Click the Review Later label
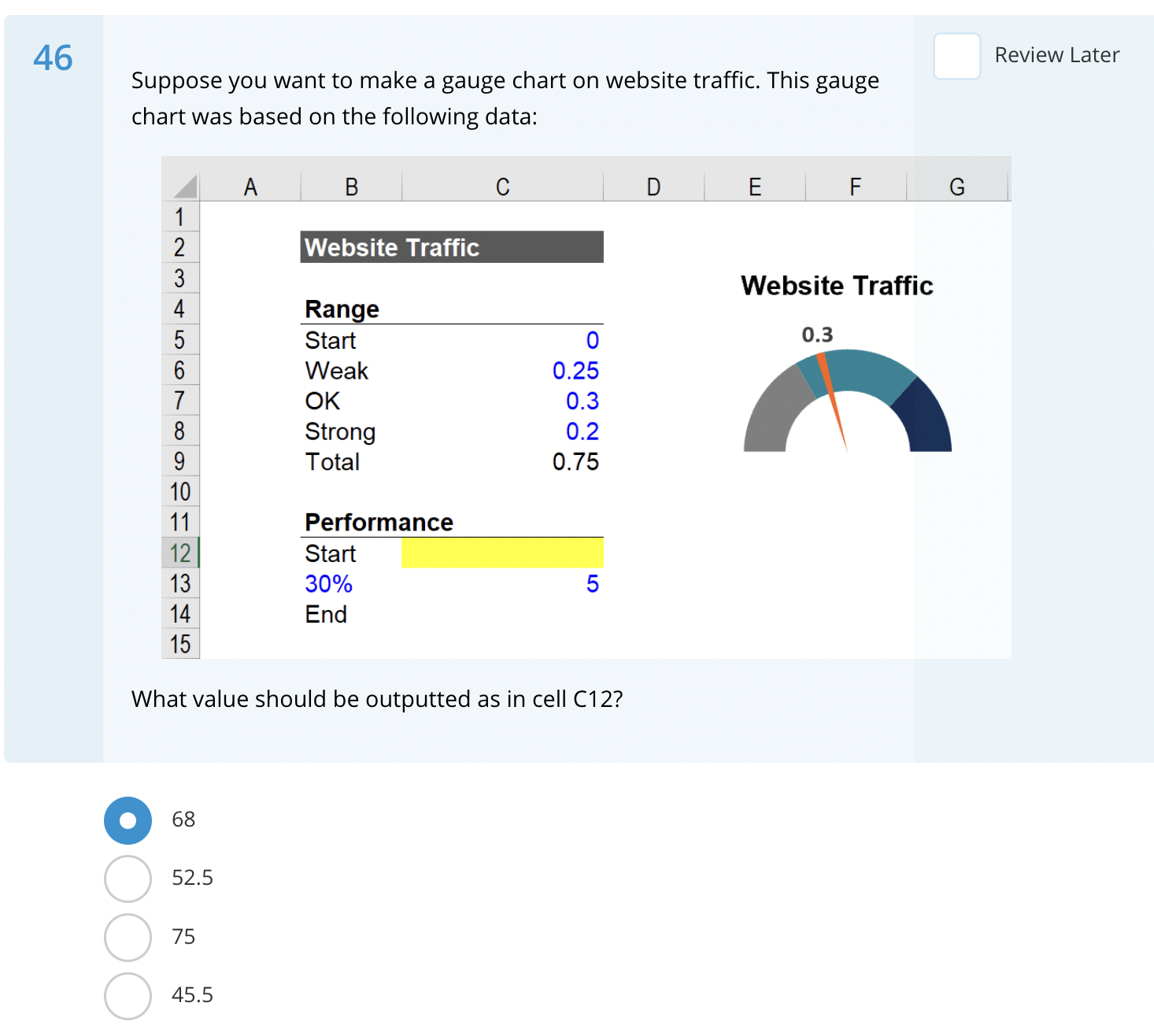The width and height of the screenshot is (1154, 1036). 1056,55
